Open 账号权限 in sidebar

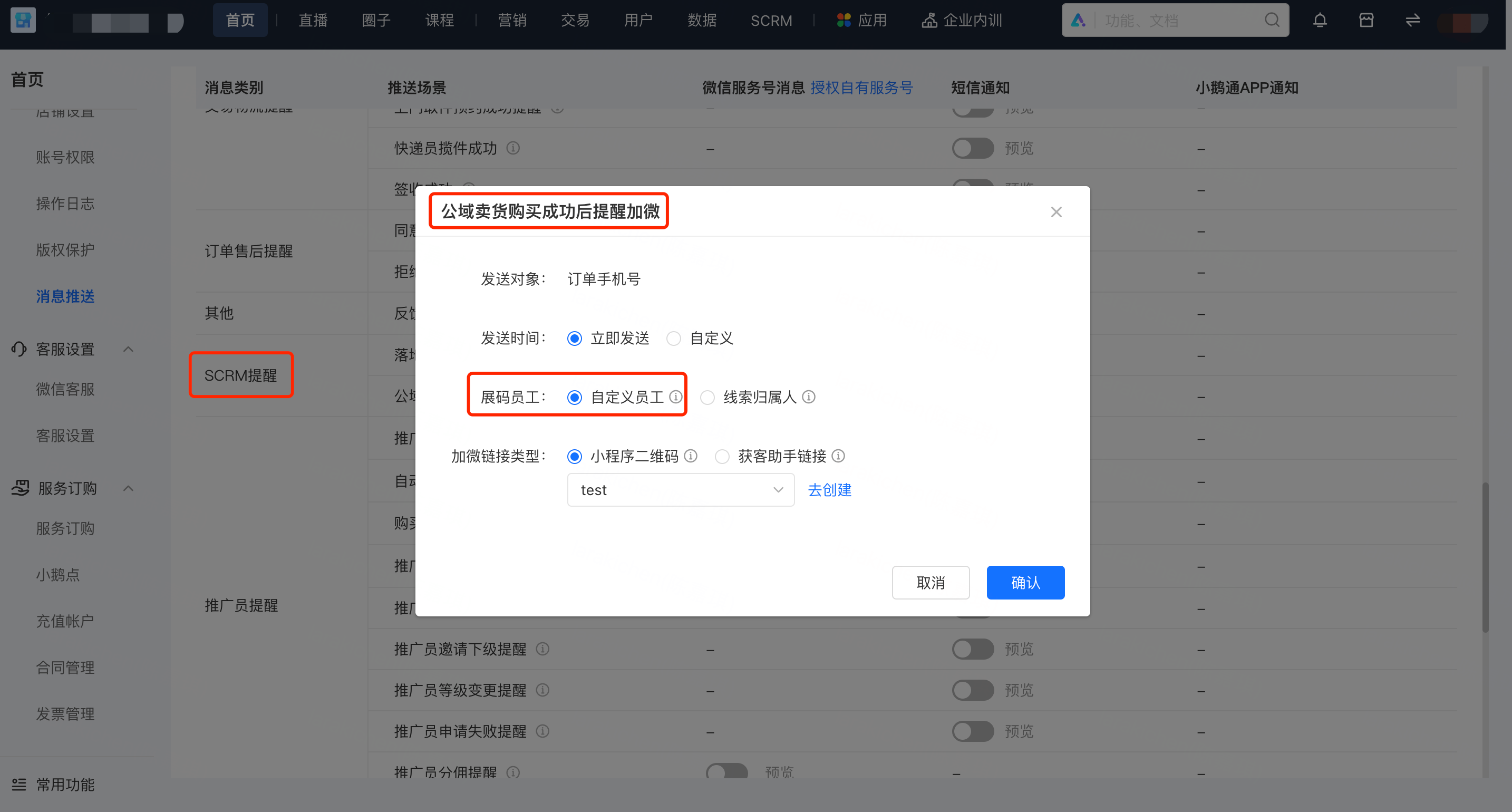[65, 157]
